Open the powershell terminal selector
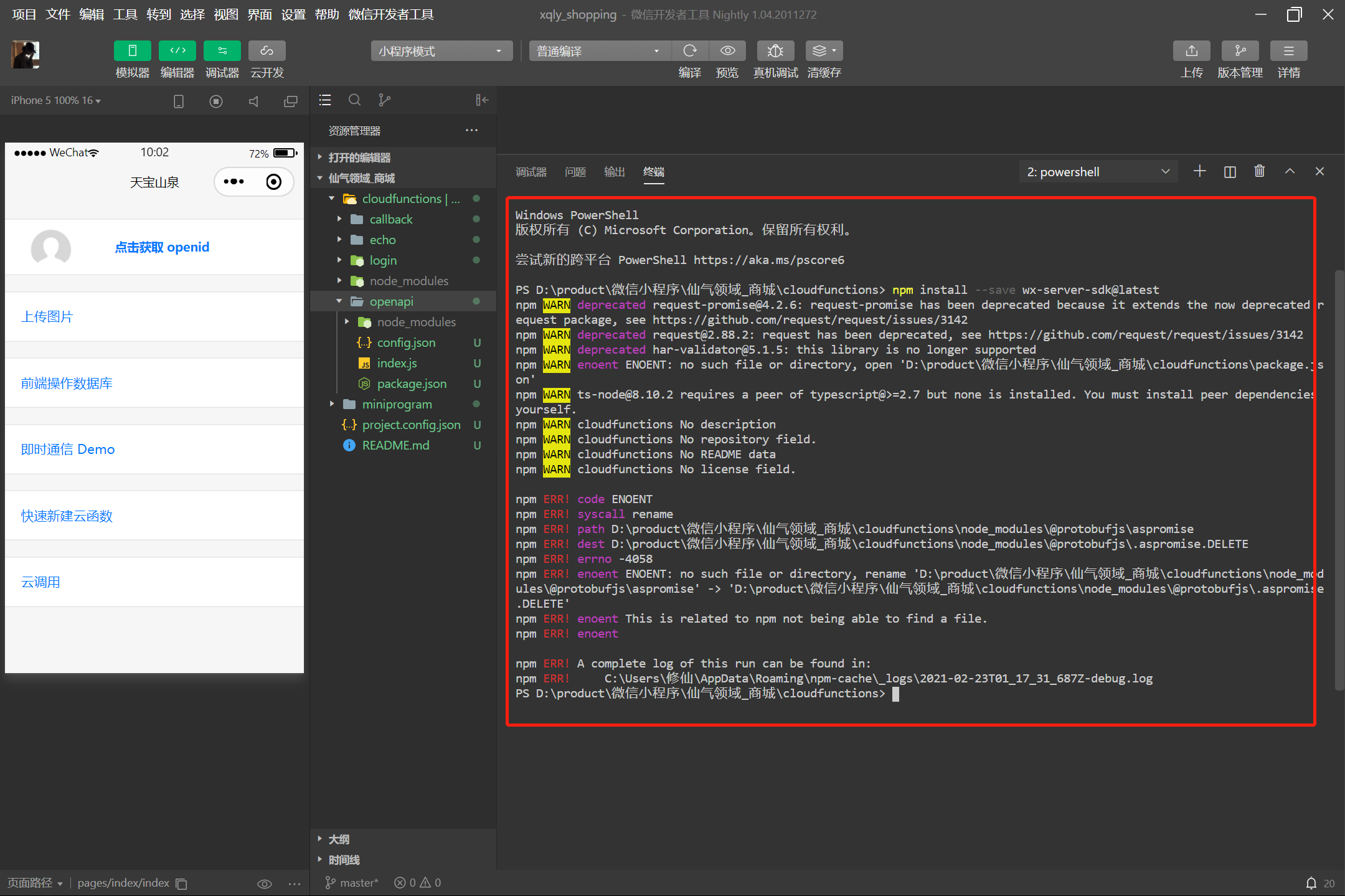Image resolution: width=1345 pixels, height=896 pixels. [x=1098, y=172]
